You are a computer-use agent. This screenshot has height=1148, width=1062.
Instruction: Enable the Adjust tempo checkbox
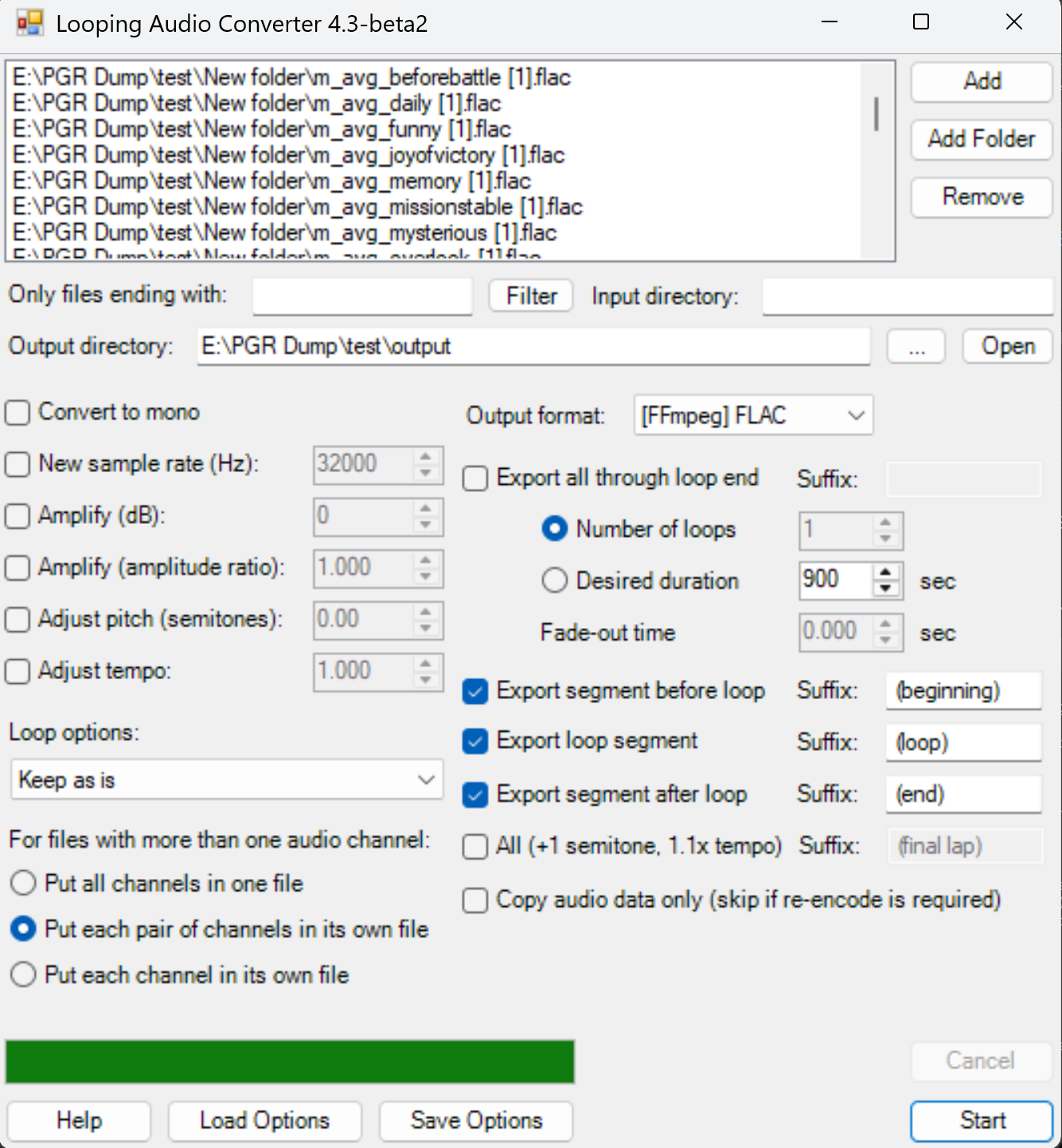coord(18,671)
